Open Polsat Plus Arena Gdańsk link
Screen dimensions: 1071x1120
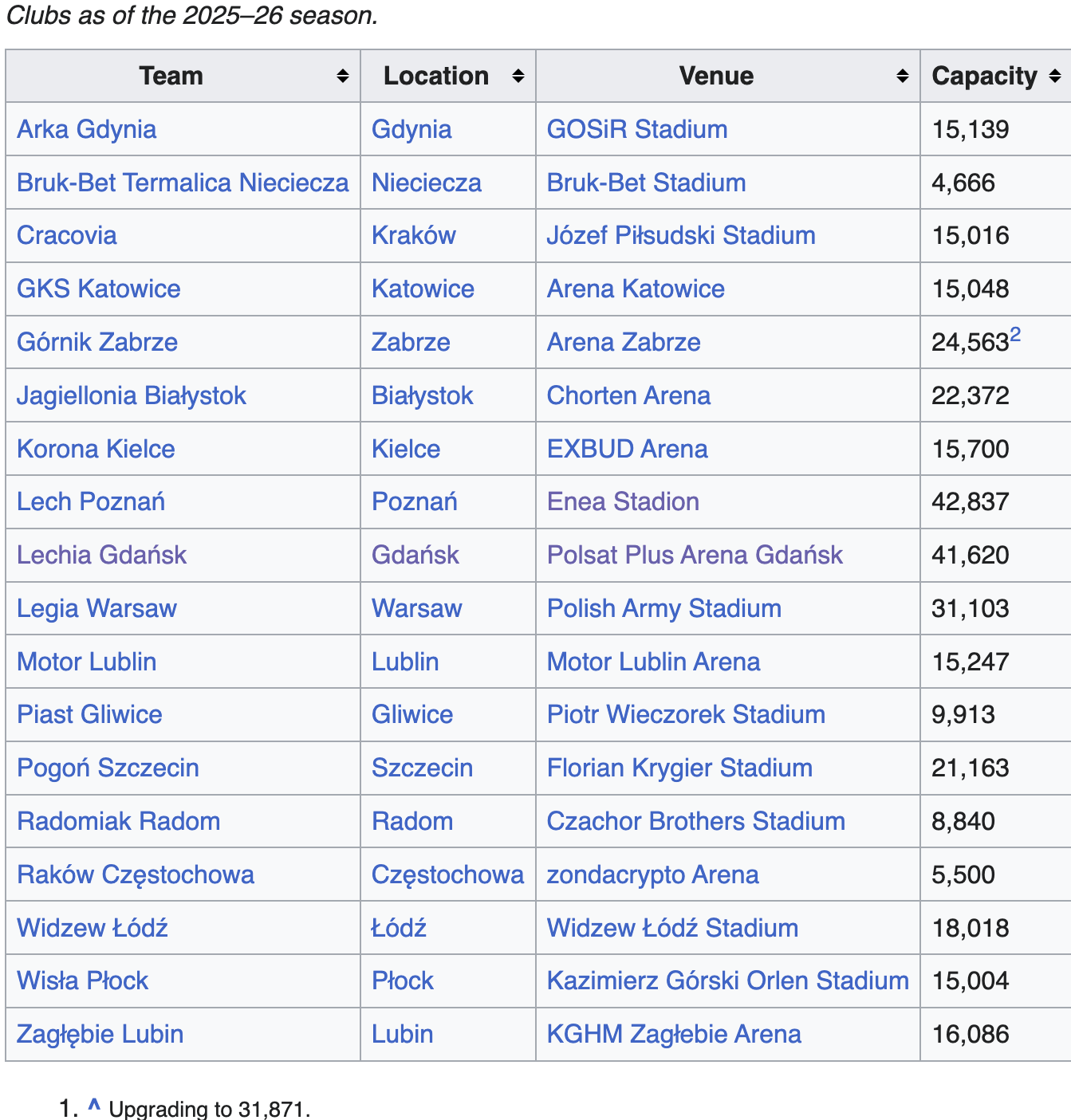pos(694,555)
